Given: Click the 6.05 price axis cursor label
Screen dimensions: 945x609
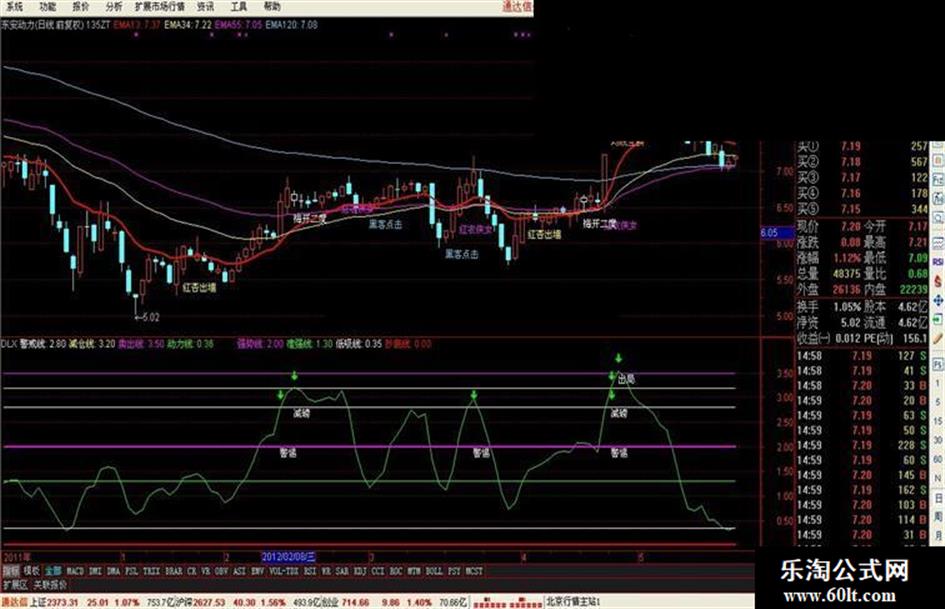Looking at the screenshot, I should pyautogui.click(x=777, y=233).
